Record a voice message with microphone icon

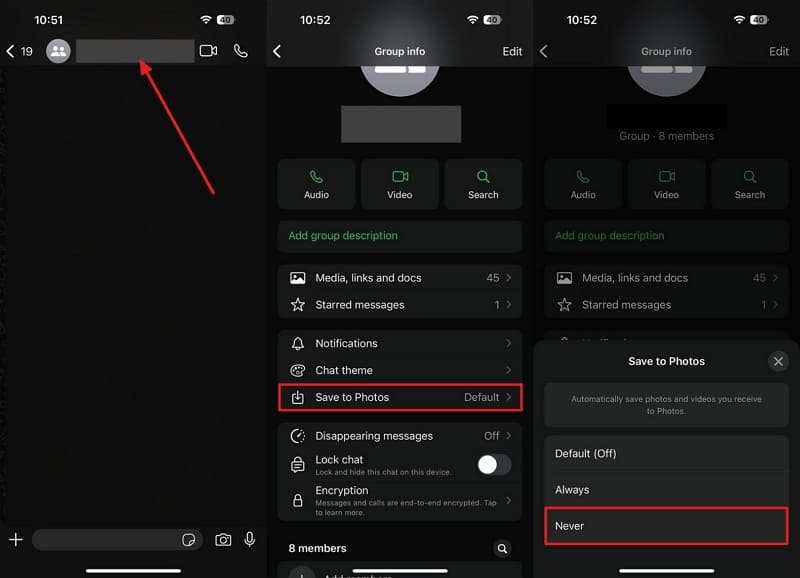[x=250, y=540]
